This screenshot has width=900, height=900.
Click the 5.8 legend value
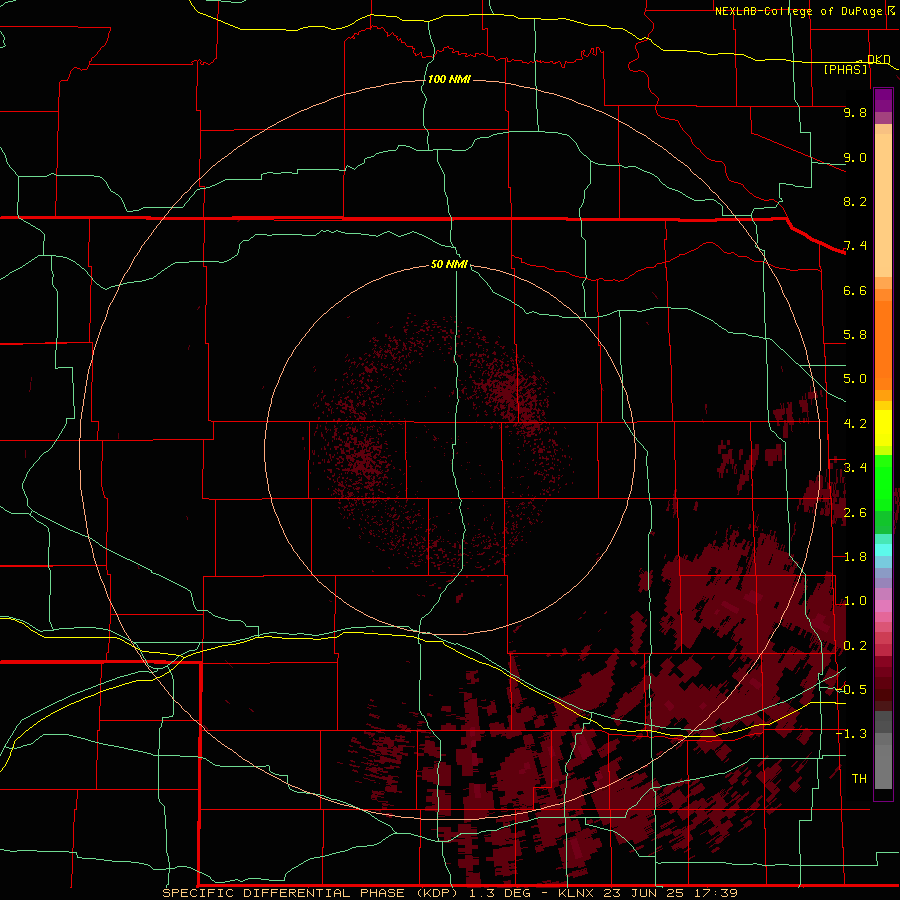[855, 335]
